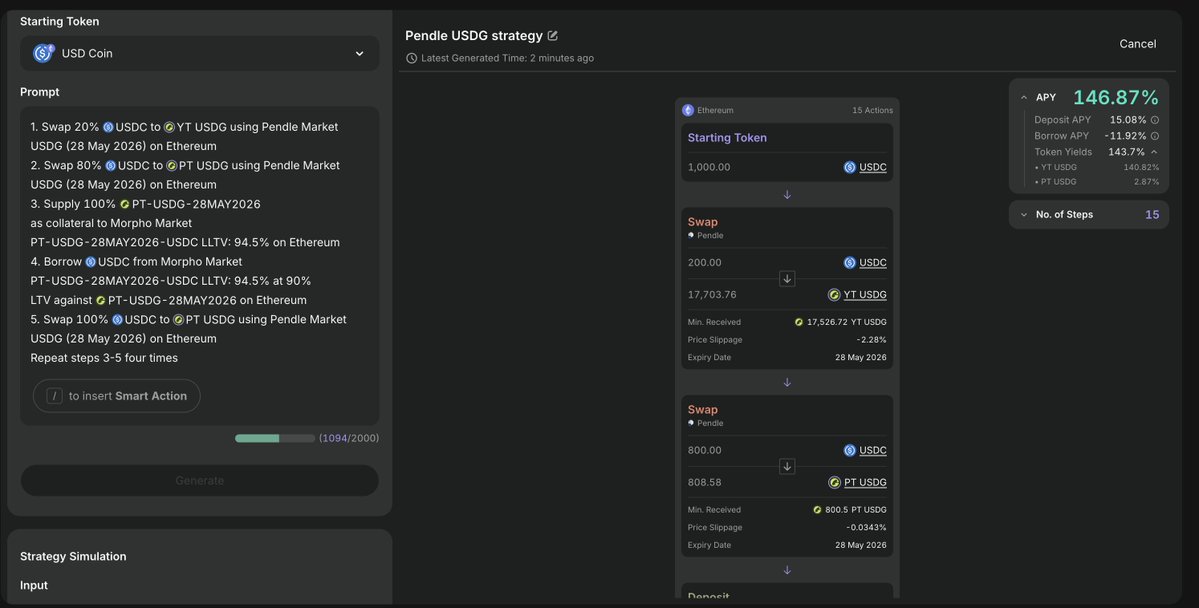1199x608 pixels.
Task: Open USDC link in 200.00 swap
Action: tap(872, 262)
